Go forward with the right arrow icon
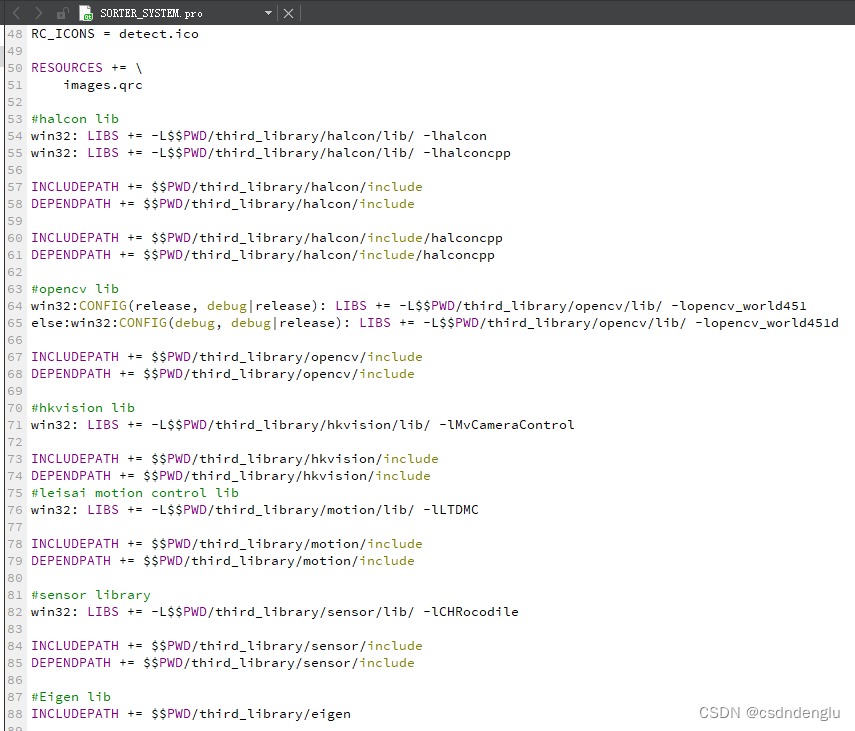The width and height of the screenshot is (855, 731). pos(39,13)
